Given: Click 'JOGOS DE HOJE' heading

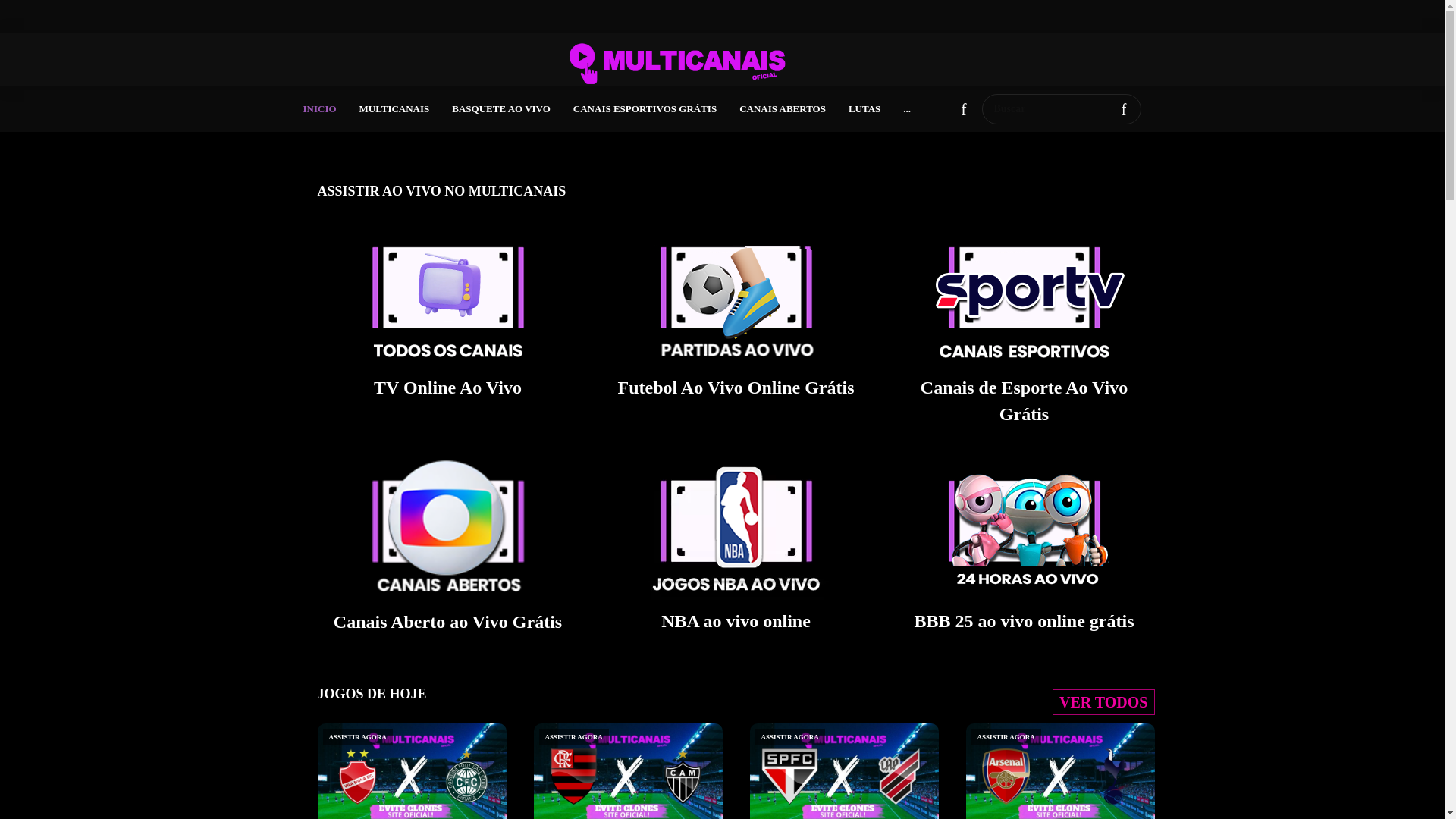Looking at the screenshot, I should pos(372,694).
